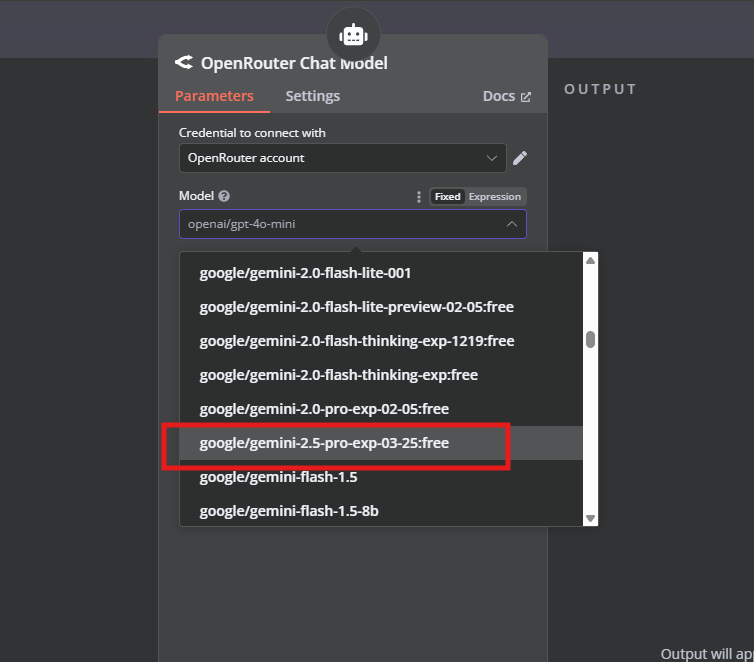The image size is (754, 662).
Task: Click the robot icon above the node panel
Action: coord(353,35)
